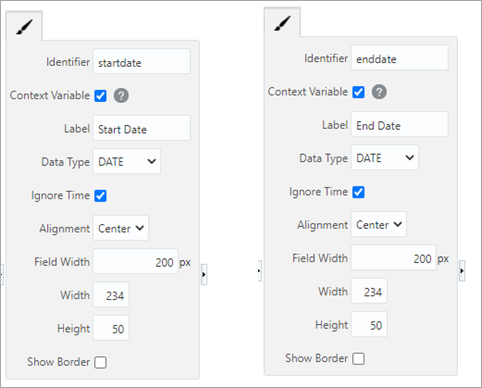Collapse the startdate panel with its right arrow
The height and width of the screenshot is (388, 482).
204,274
